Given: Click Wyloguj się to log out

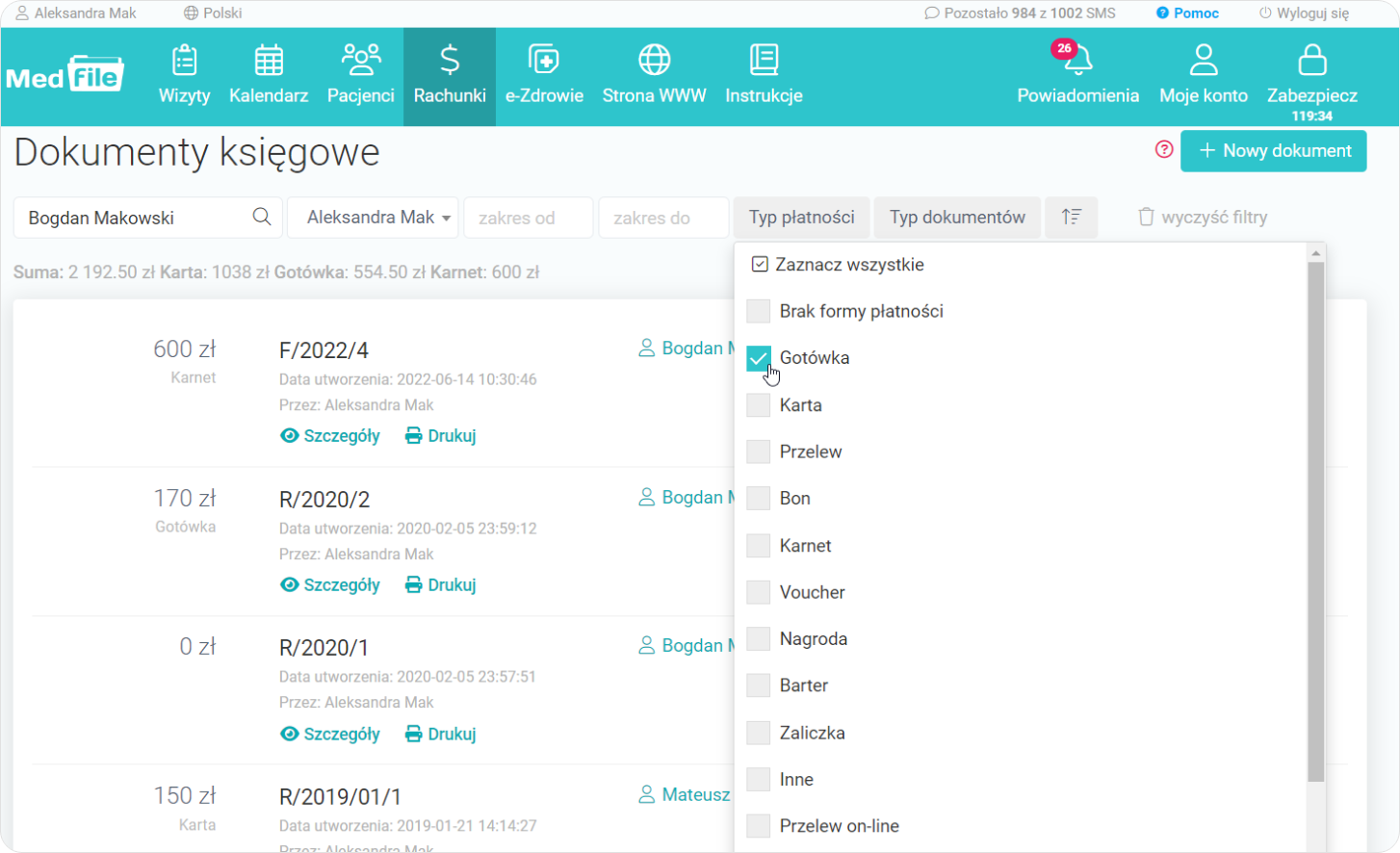Looking at the screenshot, I should [x=1304, y=13].
